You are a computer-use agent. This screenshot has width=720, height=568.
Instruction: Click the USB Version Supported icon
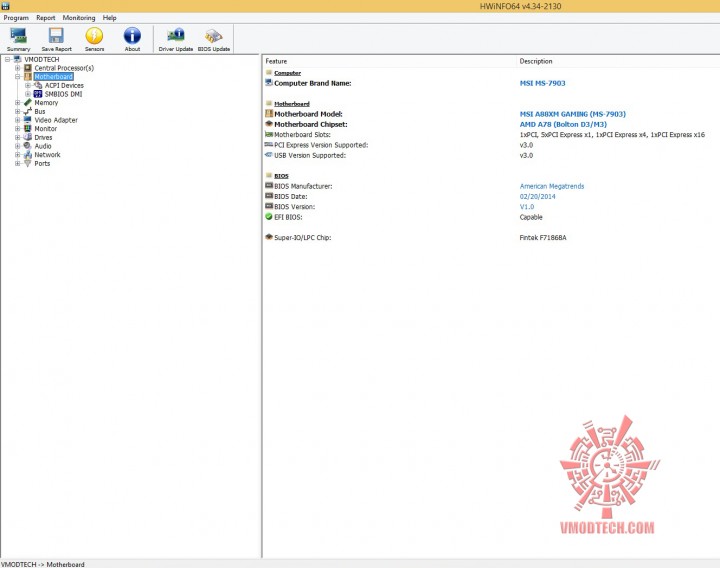tap(269, 155)
